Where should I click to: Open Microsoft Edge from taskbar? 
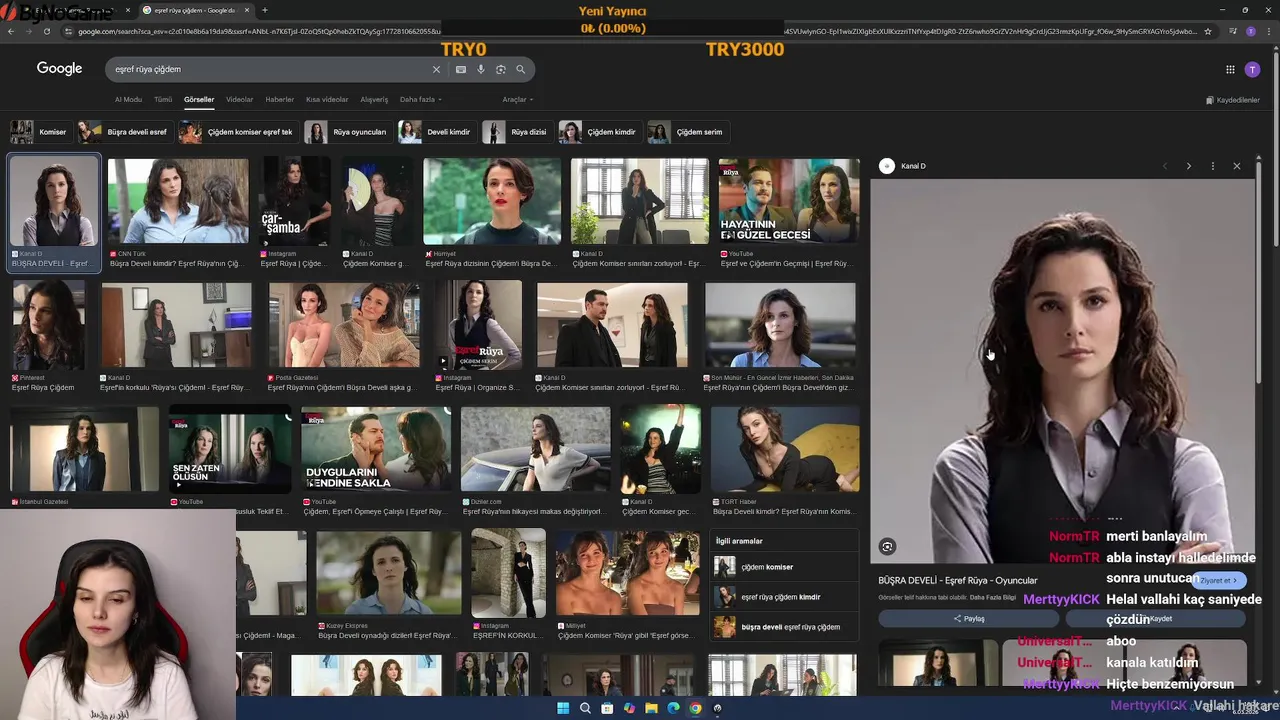(x=673, y=708)
